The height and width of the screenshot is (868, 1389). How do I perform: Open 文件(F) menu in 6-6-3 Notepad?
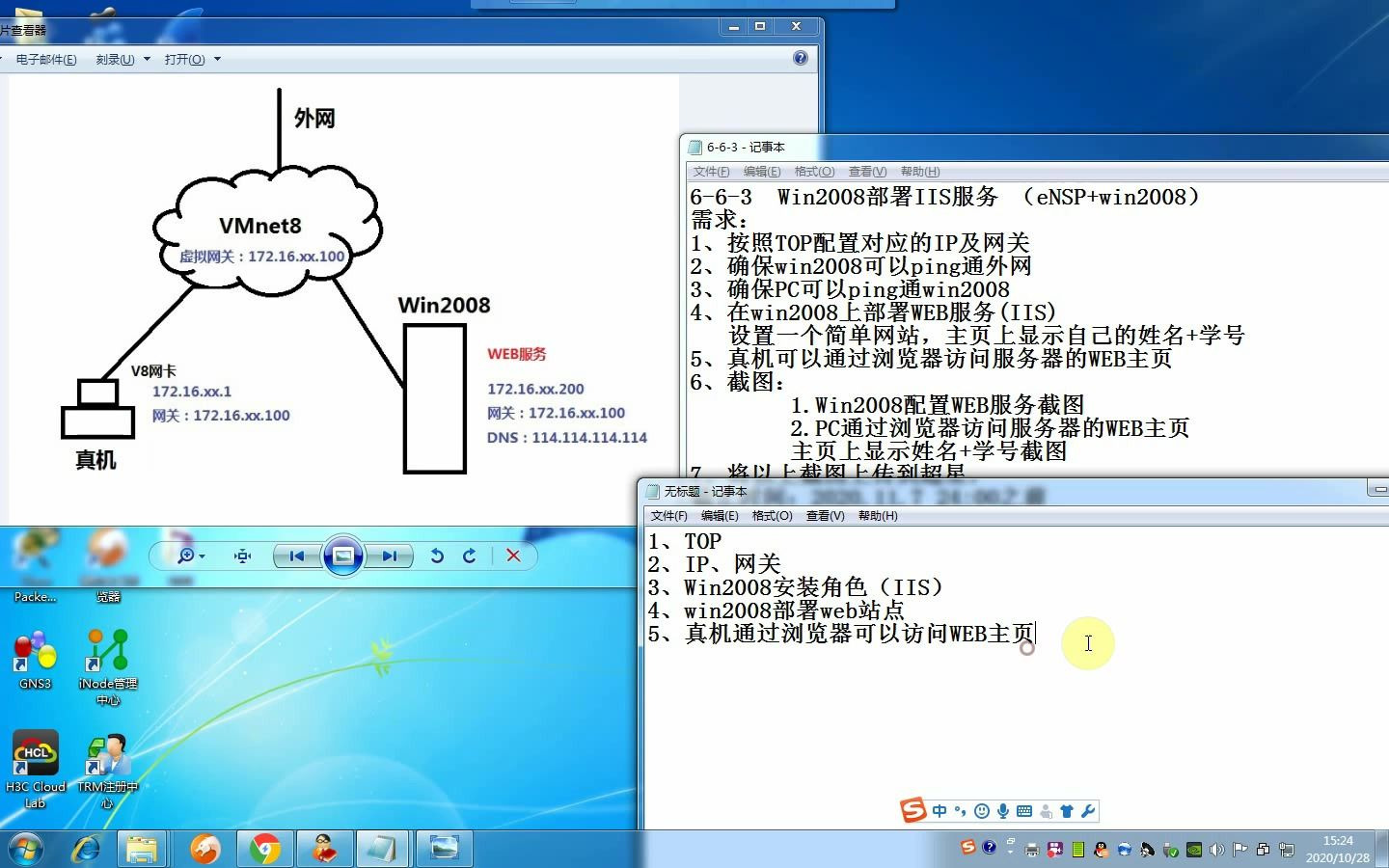711,172
